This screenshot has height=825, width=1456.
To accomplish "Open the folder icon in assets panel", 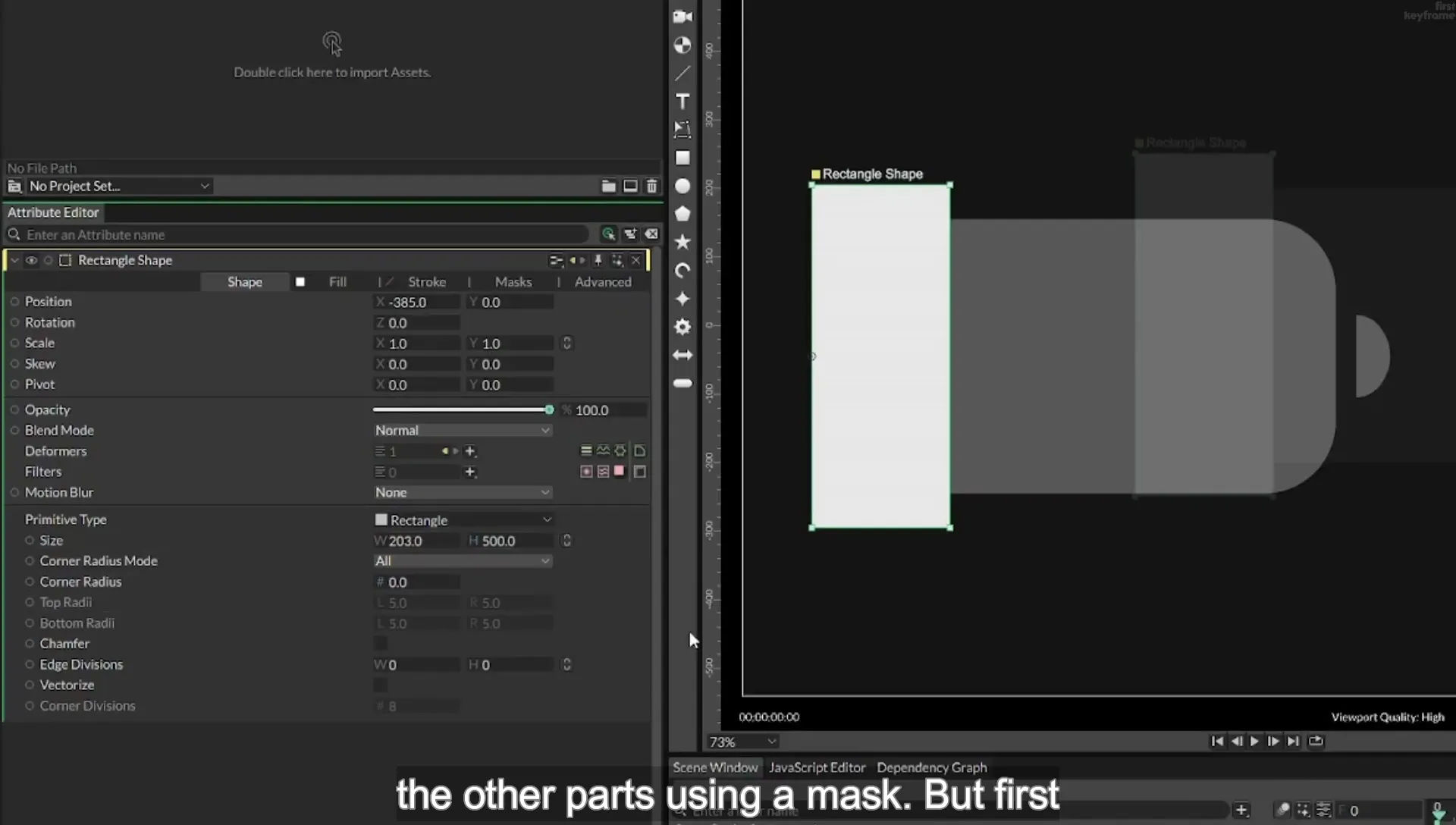I will click(608, 186).
